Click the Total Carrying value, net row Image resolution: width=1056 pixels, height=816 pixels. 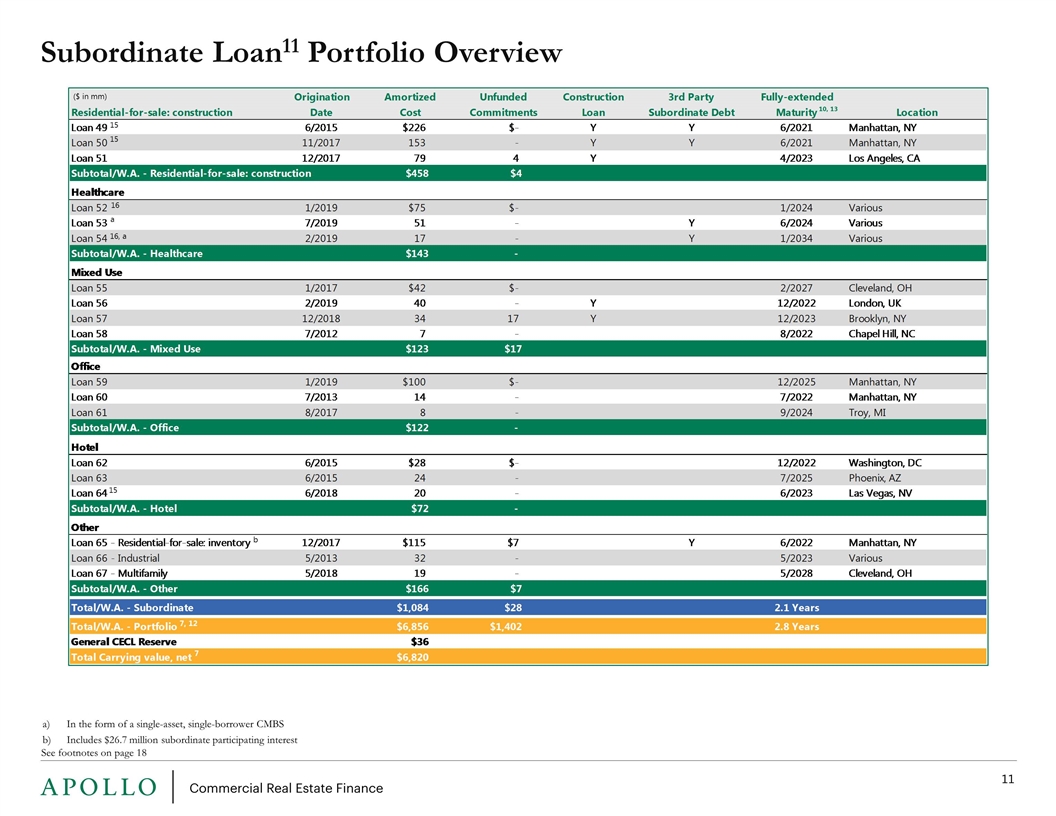(528, 657)
